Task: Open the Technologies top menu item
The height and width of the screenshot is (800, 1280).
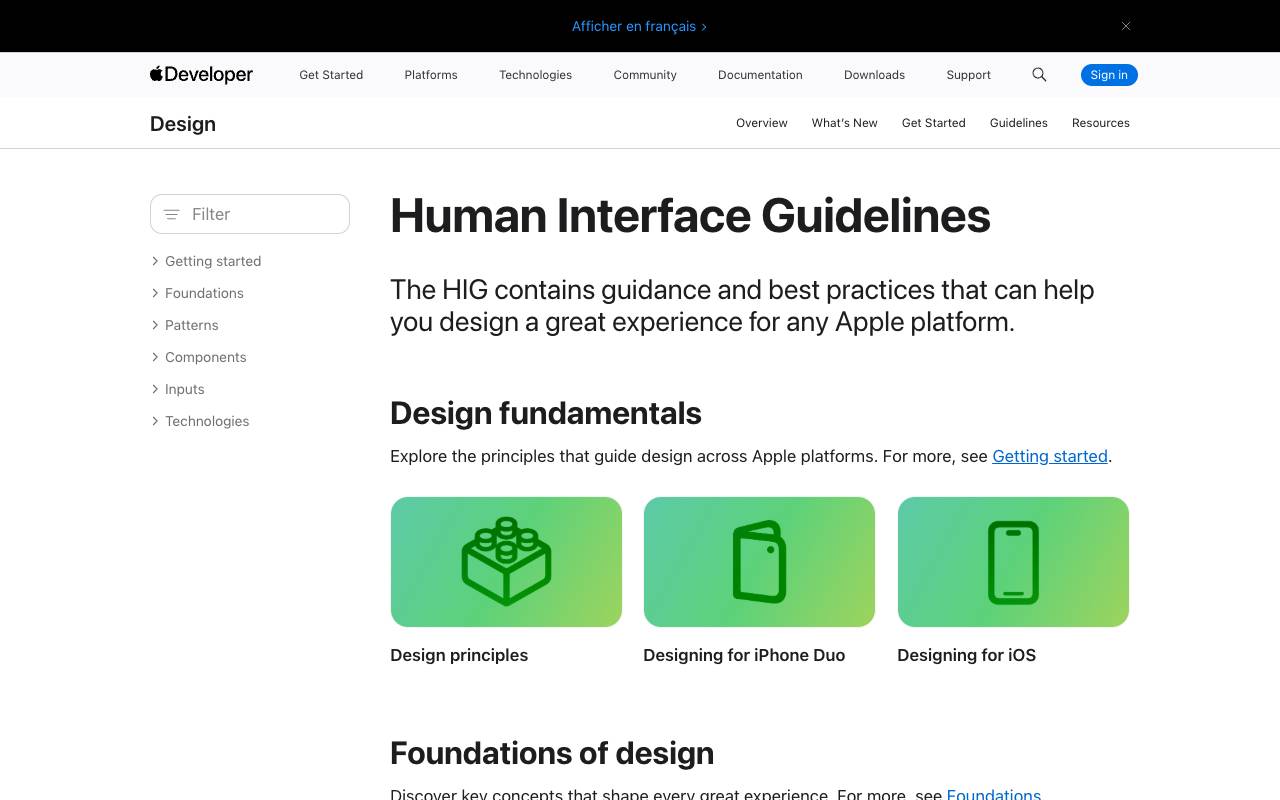Action: 535,75
